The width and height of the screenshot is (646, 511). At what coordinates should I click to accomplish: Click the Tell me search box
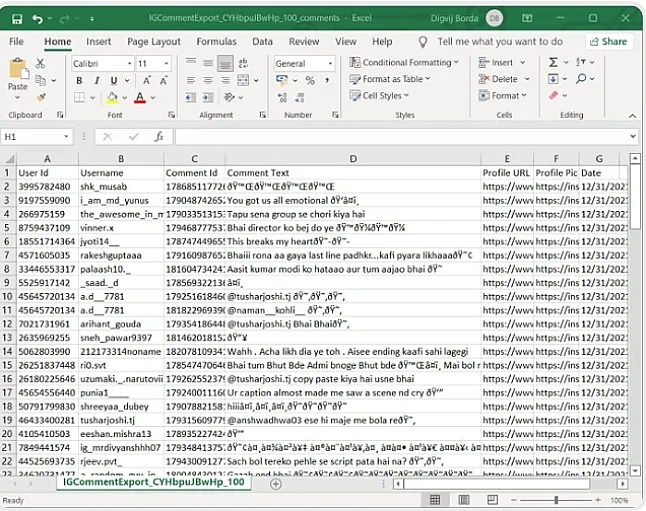click(500, 42)
